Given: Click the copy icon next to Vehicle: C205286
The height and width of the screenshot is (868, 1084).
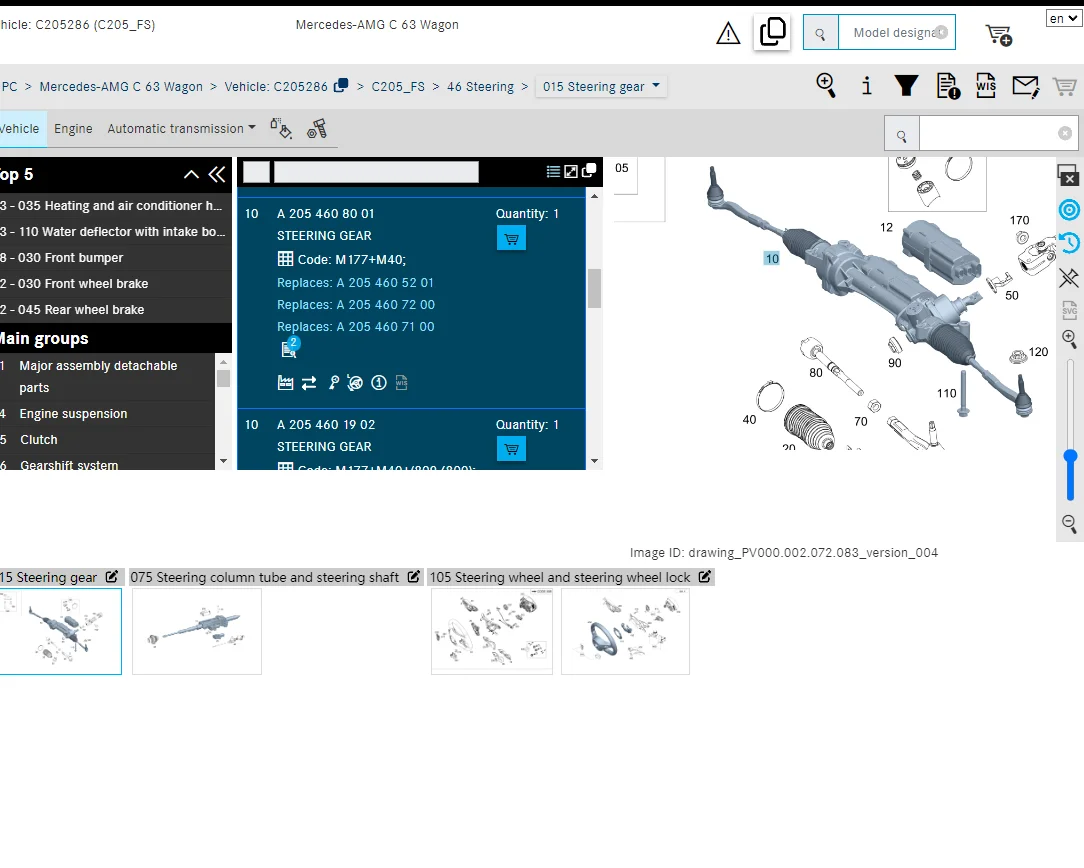Looking at the screenshot, I should pyautogui.click(x=341, y=86).
